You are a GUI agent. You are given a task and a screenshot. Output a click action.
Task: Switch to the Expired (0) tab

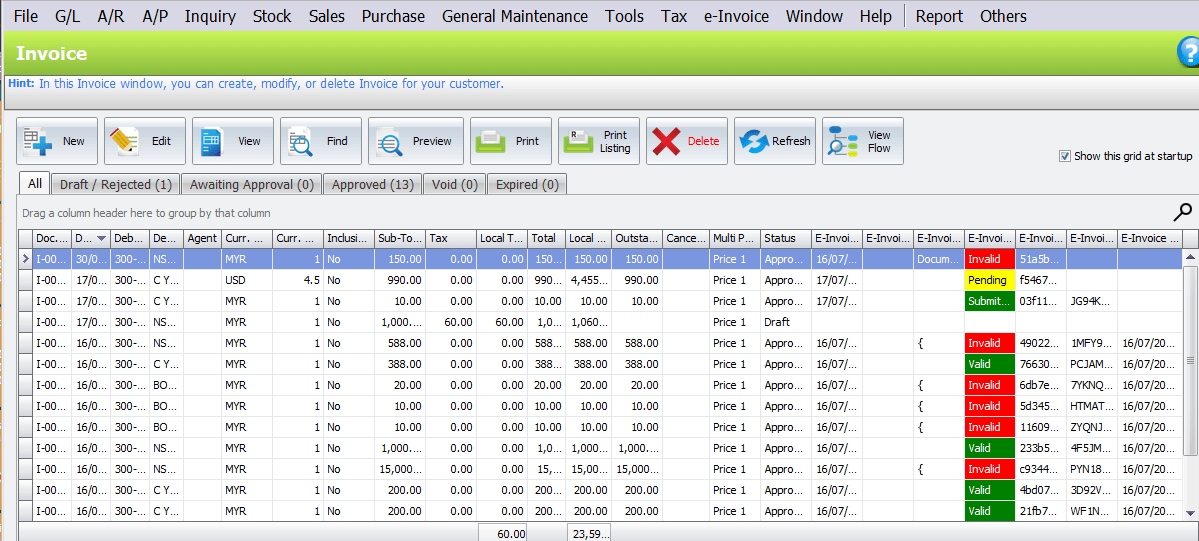pos(527,184)
